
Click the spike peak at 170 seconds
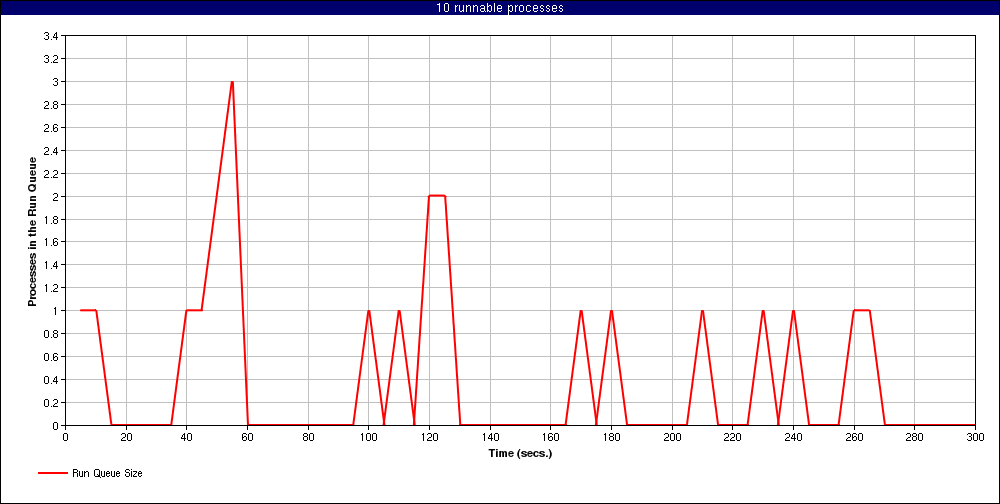click(x=581, y=311)
